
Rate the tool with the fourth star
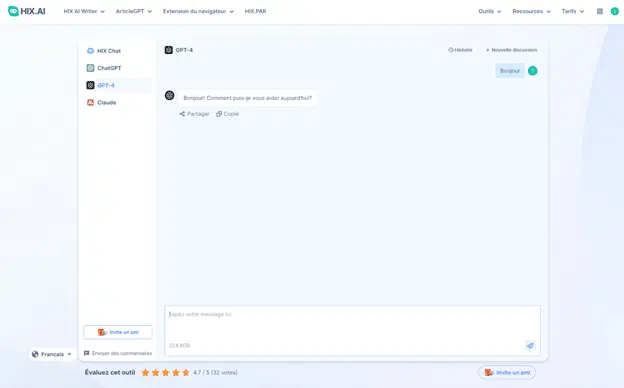coord(176,372)
